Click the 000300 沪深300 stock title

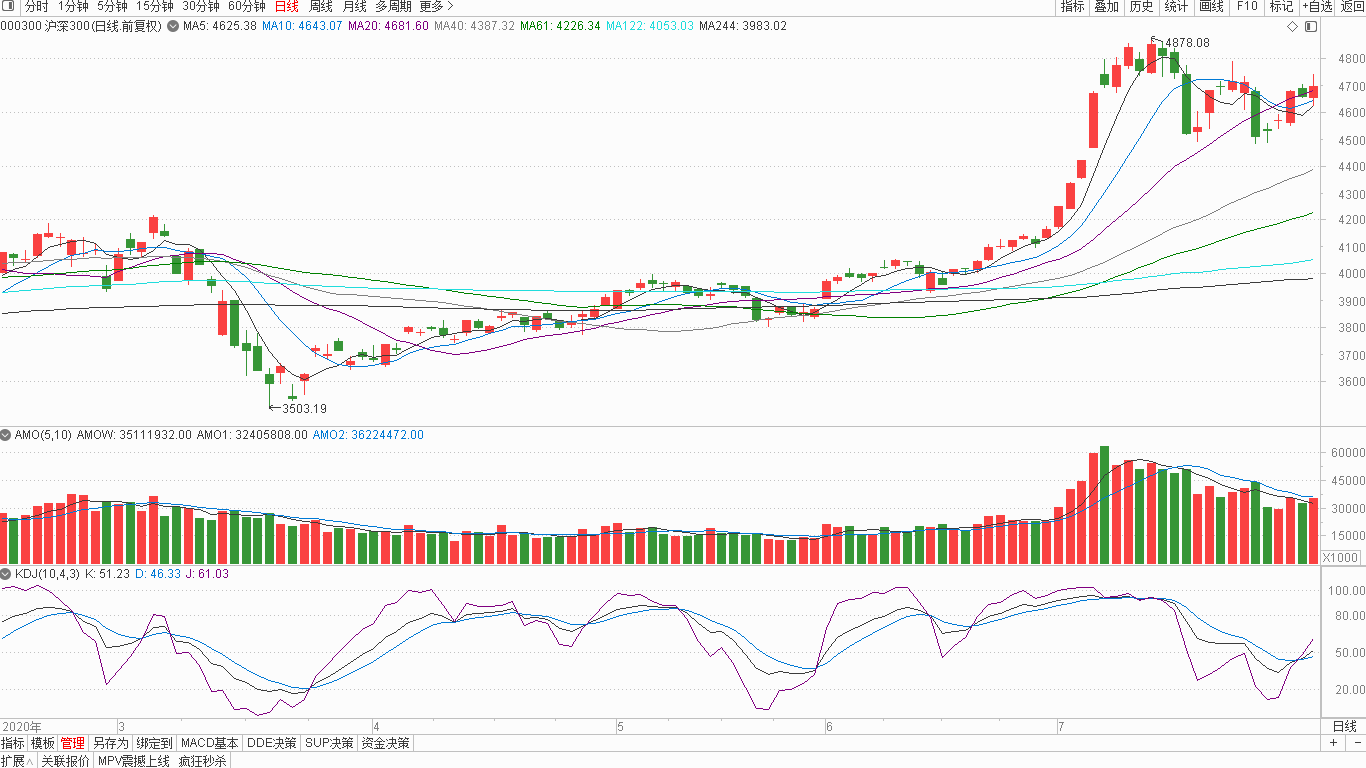click(x=81, y=26)
